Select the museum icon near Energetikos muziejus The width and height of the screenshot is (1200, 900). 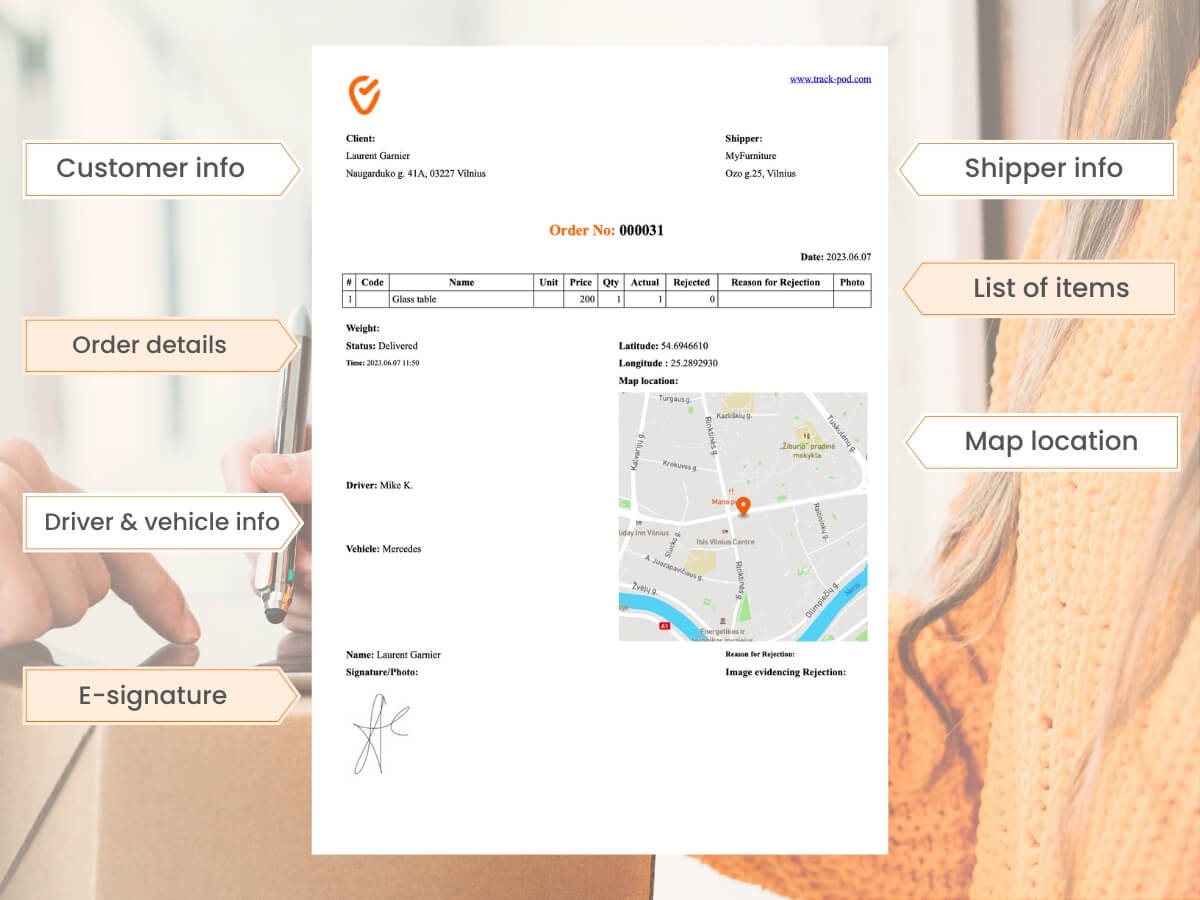pos(722,620)
